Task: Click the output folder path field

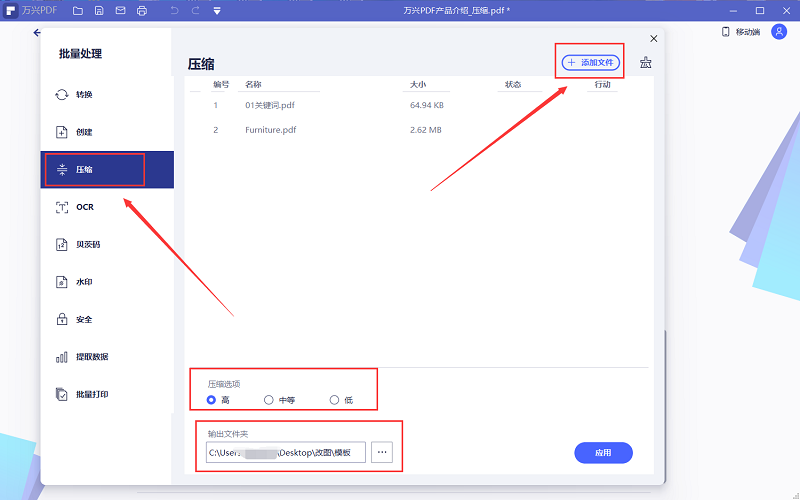Action: pyautogui.click(x=286, y=452)
